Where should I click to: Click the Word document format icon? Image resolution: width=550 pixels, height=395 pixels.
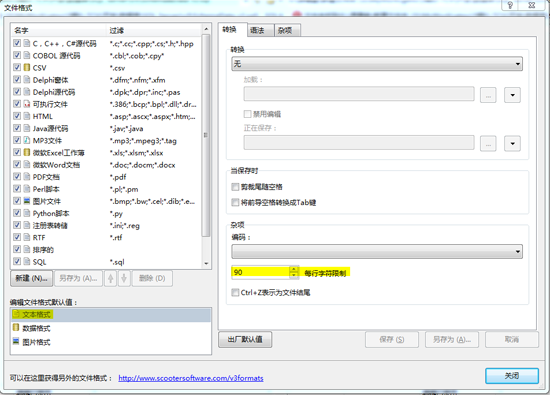tap(27, 165)
